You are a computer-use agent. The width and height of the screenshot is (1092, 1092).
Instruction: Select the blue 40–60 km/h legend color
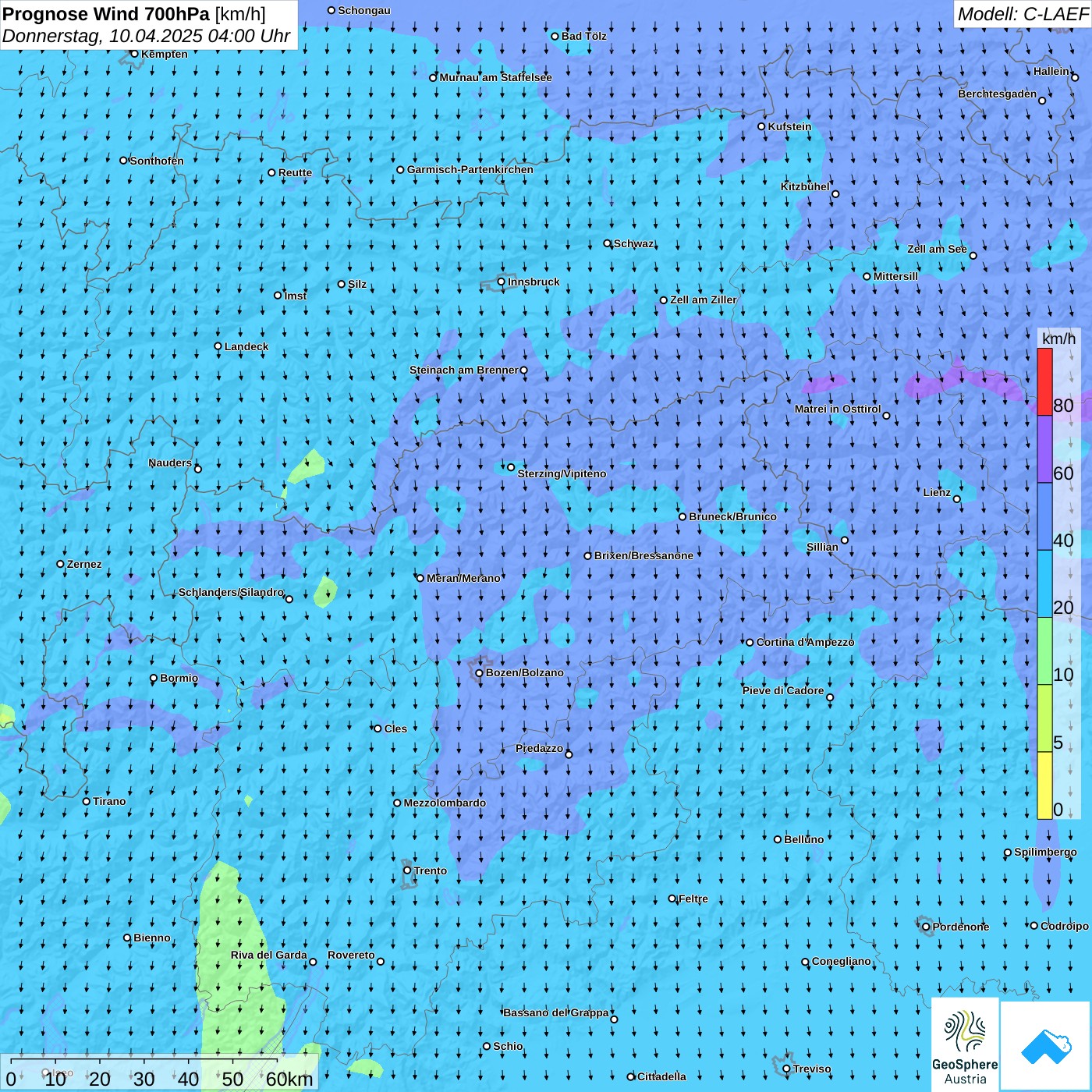pos(1044,516)
